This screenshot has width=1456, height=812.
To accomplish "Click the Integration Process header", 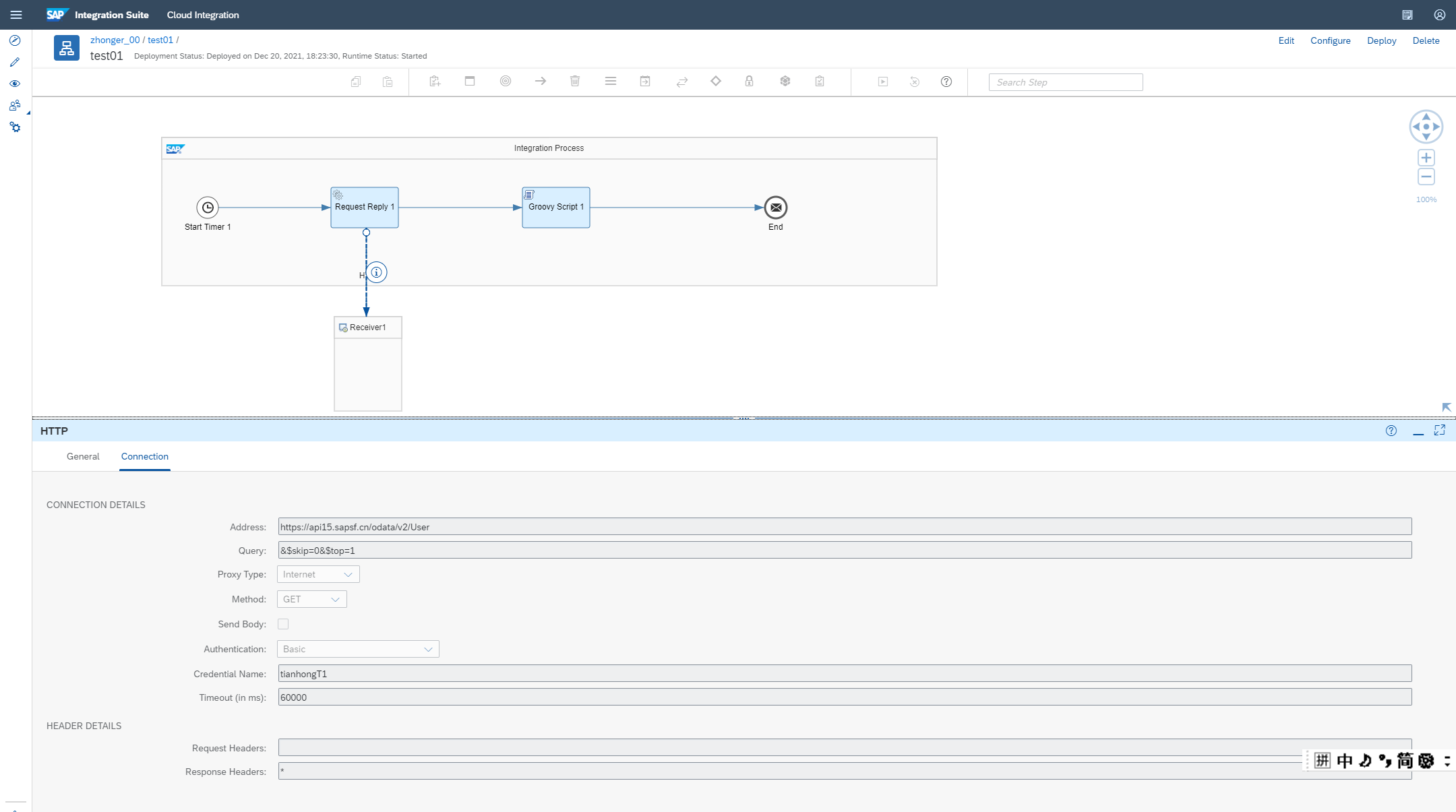I will pyautogui.click(x=549, y=148).
